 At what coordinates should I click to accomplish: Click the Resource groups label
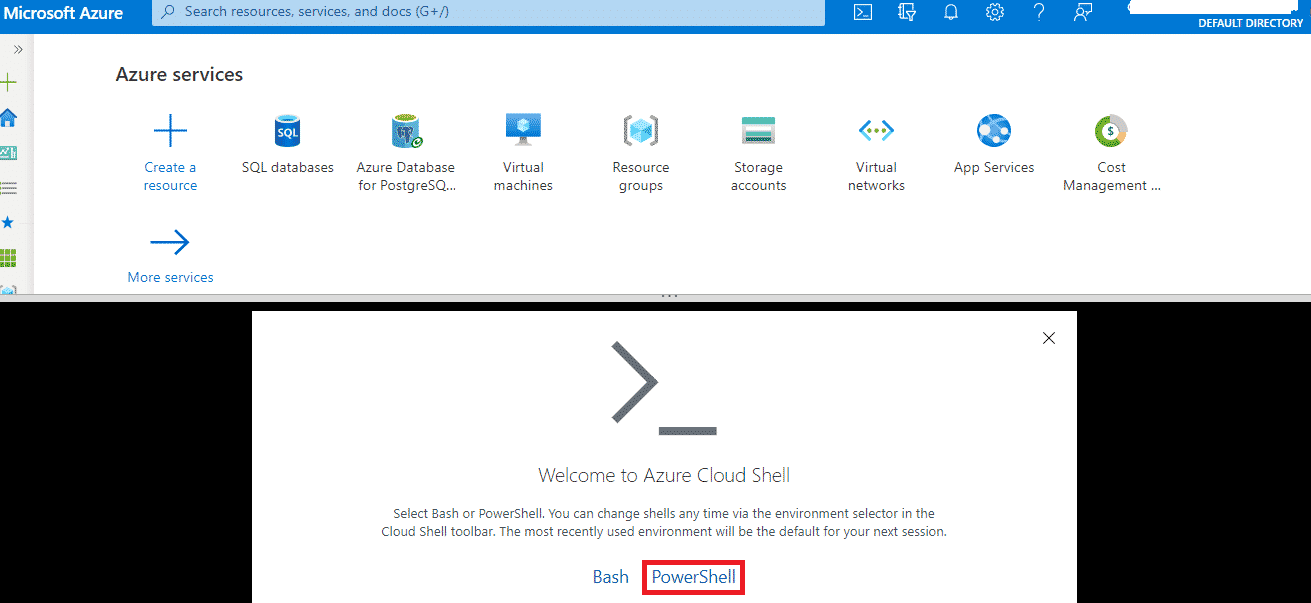pos(641,176)
